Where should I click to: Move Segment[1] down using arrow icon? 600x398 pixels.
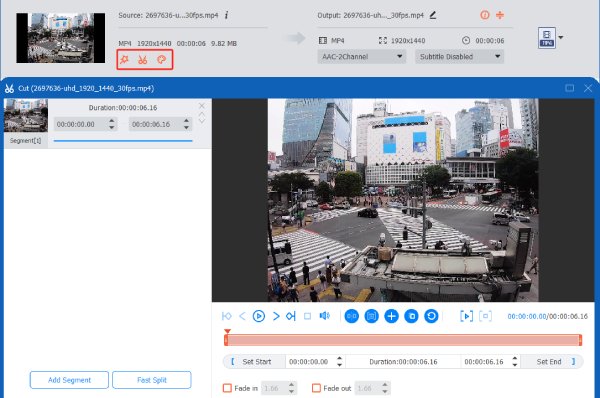(202, 121)
